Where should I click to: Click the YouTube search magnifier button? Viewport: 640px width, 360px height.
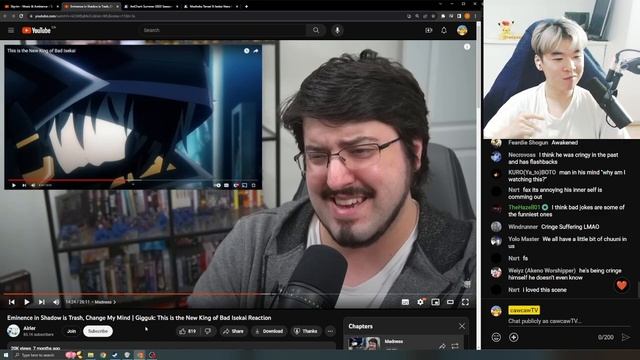pyautogui.click(x=316, y=30)
